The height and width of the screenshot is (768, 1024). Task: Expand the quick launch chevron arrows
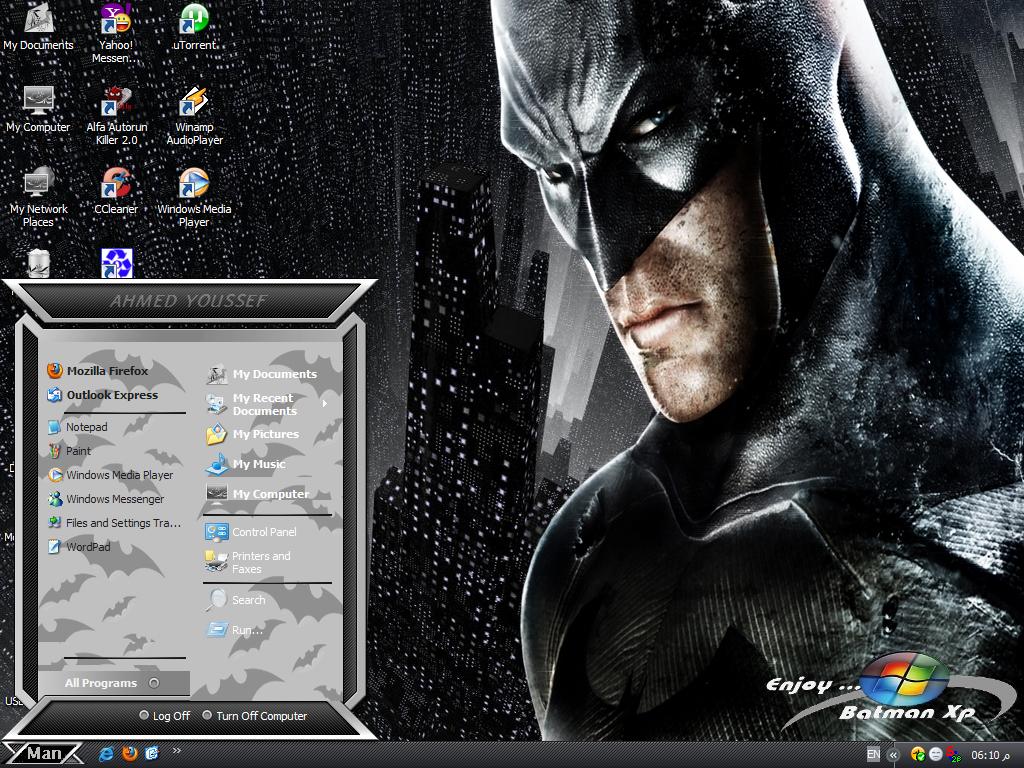pos(177,752)
